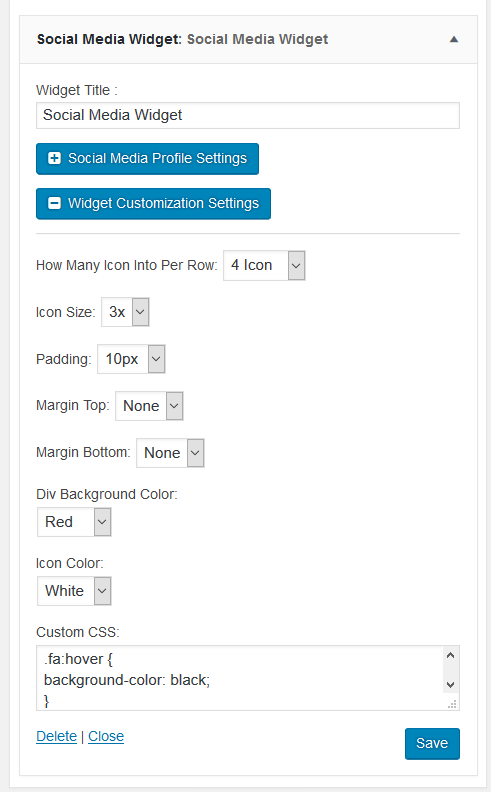Open the Div Background Color dropdown
The width and height of the screenshot is (491, 792).
click(74, 522)
